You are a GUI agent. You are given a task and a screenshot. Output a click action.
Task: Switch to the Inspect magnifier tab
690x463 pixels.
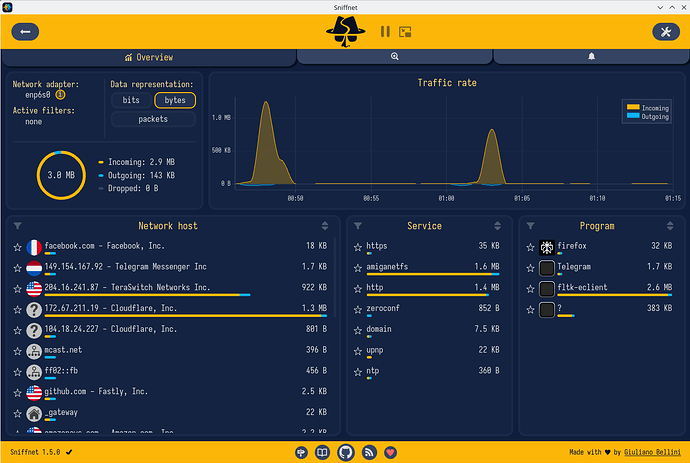point(394,57)
